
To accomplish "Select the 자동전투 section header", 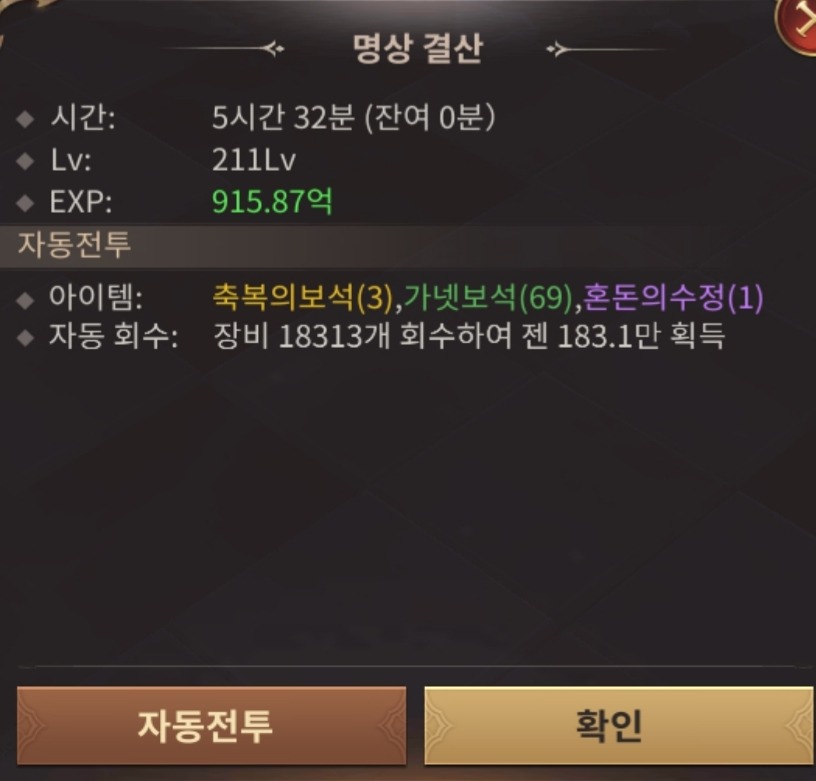I will tap(74, 244).
